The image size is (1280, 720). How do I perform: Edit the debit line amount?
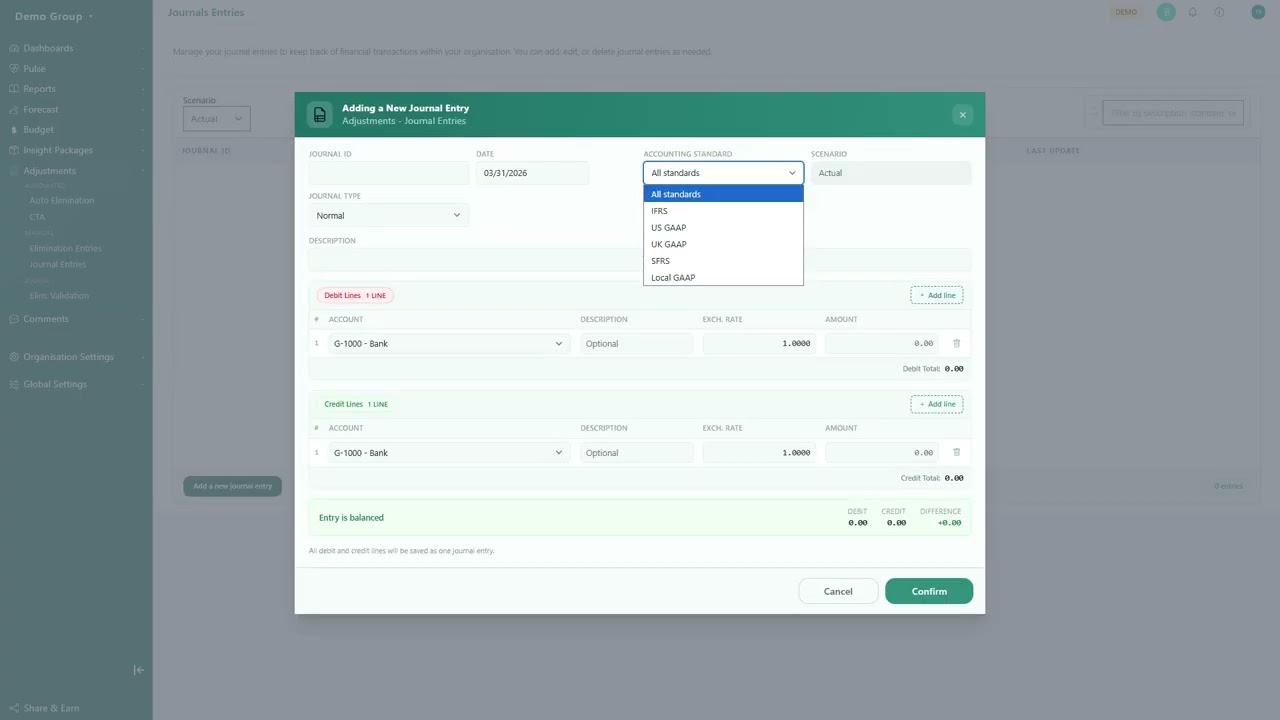[x=882, y=343]
